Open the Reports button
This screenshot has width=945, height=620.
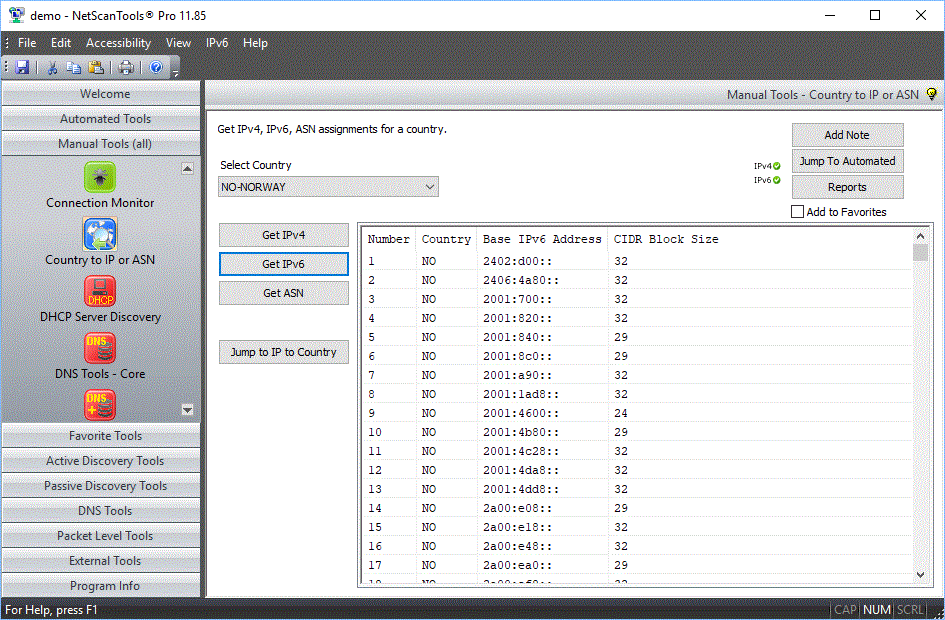pyautogui.click(x=847, y=187)
